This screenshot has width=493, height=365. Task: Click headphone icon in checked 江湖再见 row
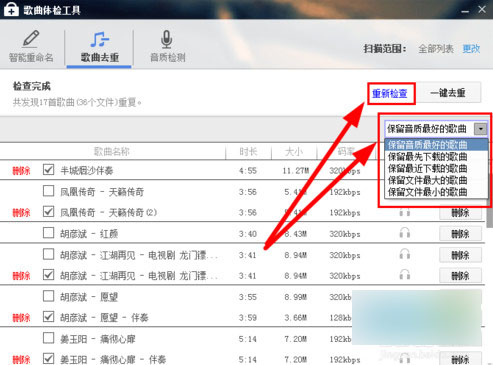pos(405,275)
